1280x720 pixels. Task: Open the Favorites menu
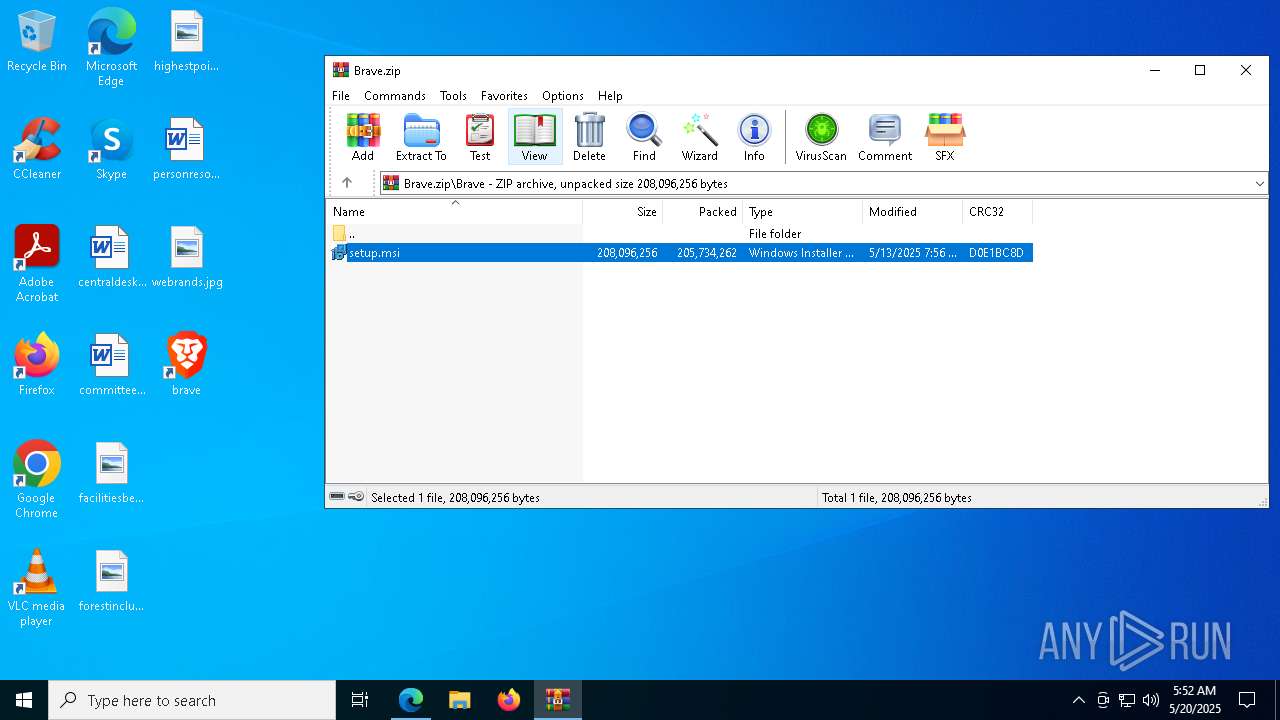click(x=504, y=96)
